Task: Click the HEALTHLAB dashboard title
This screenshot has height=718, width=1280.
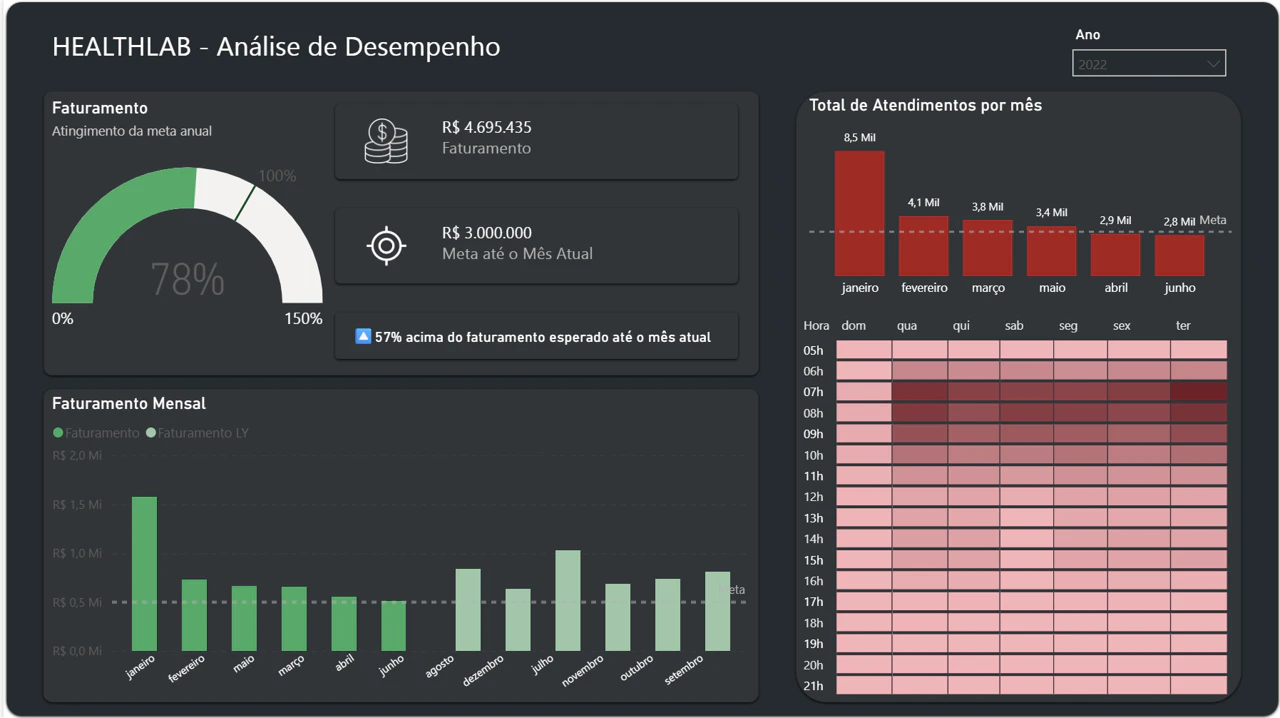Action: pos(276,46)
